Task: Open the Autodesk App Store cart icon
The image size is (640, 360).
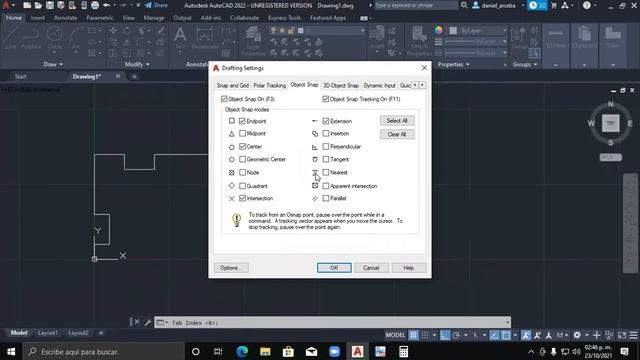Action: pos(554,5)
